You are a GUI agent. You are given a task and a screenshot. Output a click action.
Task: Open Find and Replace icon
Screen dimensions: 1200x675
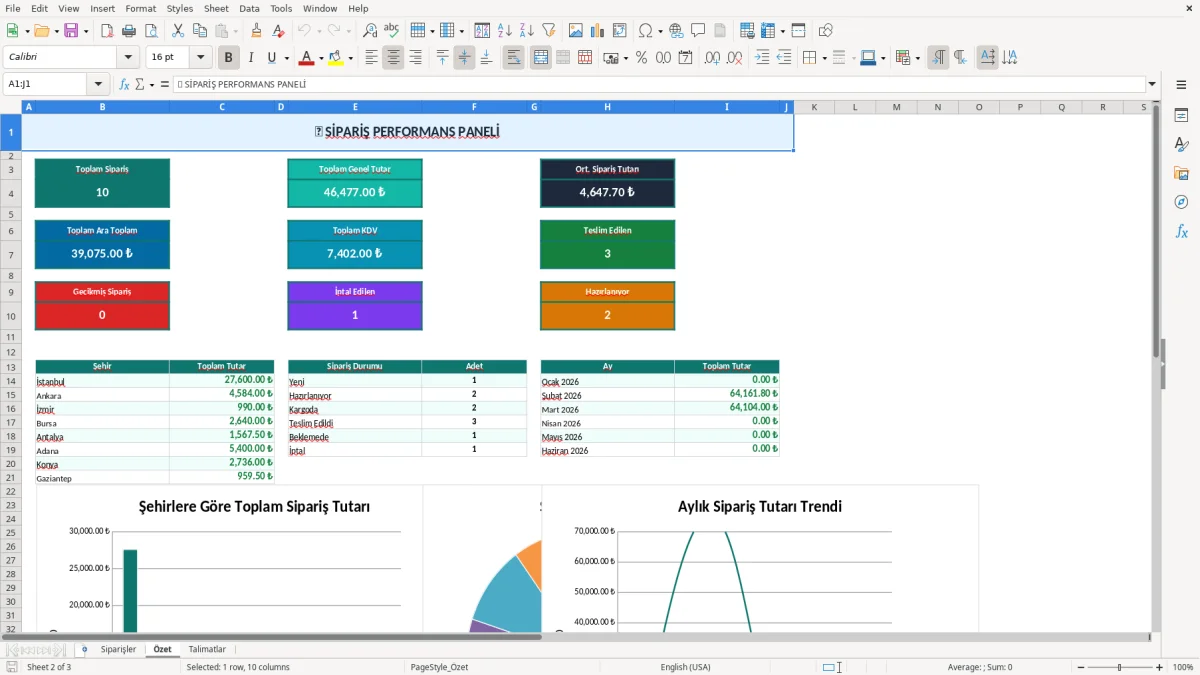[370, 31]
